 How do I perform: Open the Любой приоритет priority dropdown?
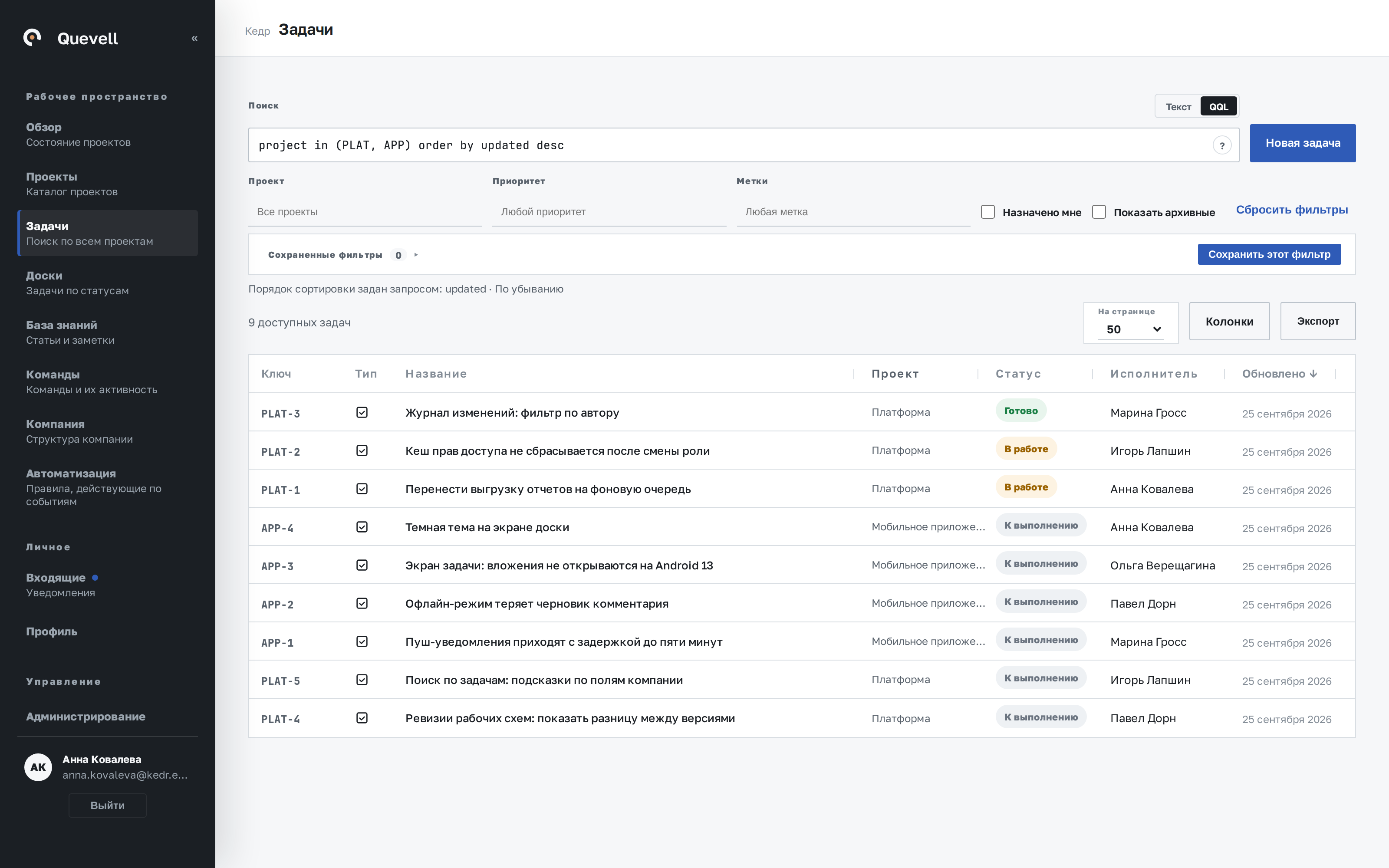[609, 212]
